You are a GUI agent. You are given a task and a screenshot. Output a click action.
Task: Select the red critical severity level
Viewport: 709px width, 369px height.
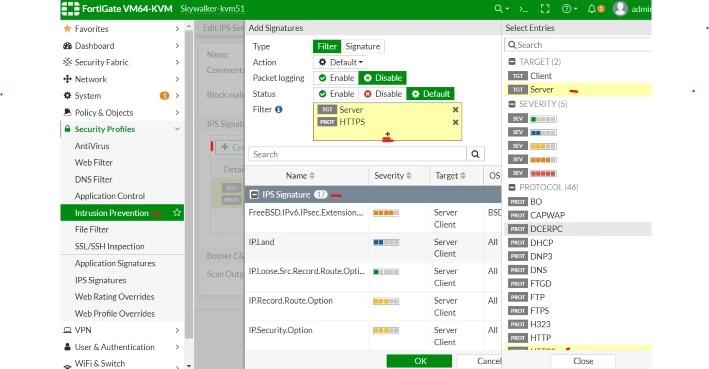pyautogui.click(x=544, y=173)
